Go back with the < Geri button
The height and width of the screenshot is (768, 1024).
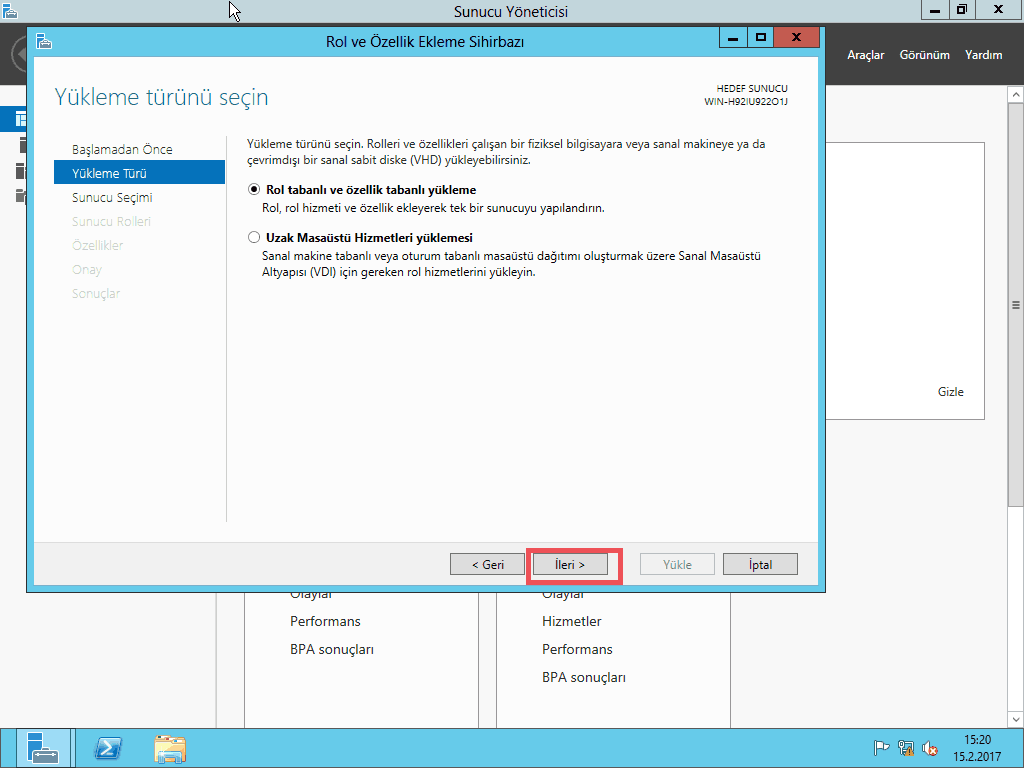click(x=487, y=564)
